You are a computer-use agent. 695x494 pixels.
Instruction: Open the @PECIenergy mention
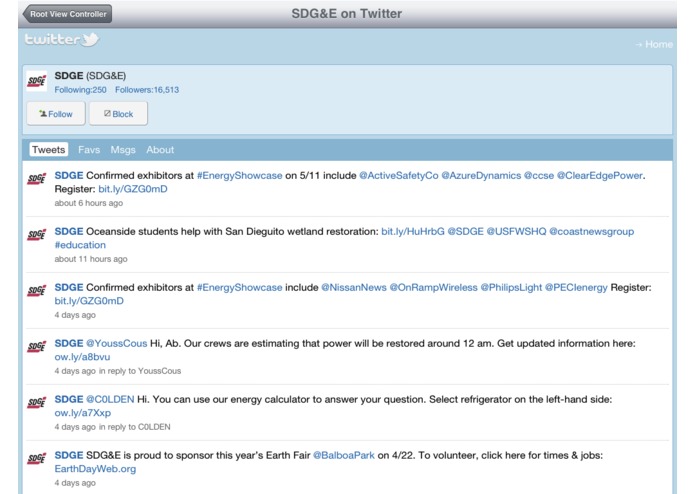click(x=576, y=288)
